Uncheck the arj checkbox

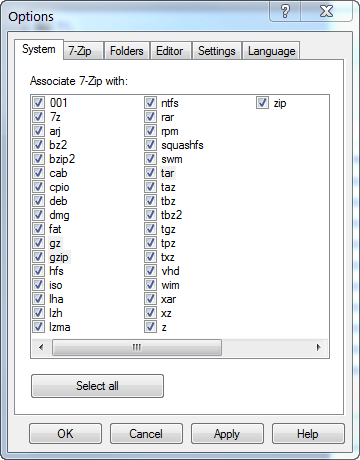(38, 131)
